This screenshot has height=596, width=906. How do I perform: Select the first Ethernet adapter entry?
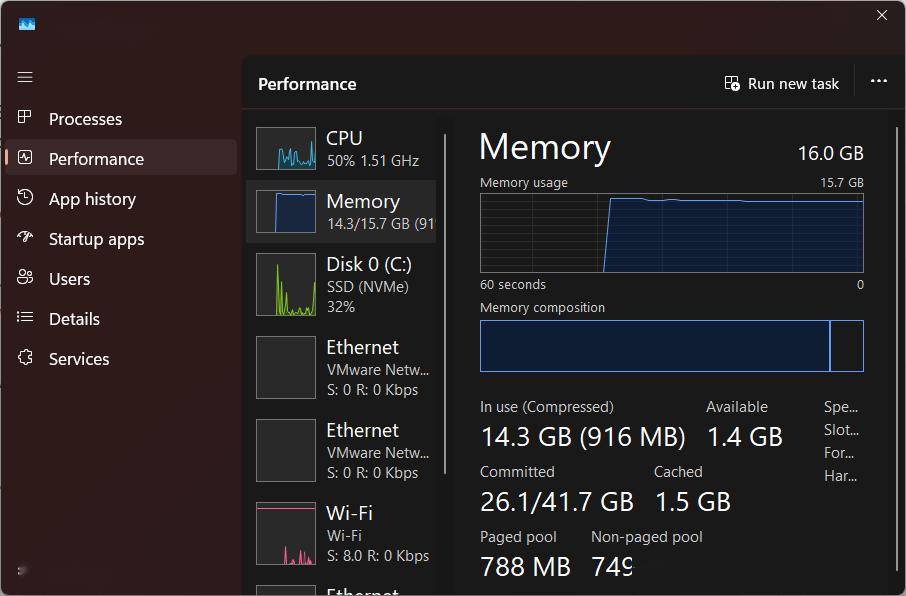click(341, 368)
